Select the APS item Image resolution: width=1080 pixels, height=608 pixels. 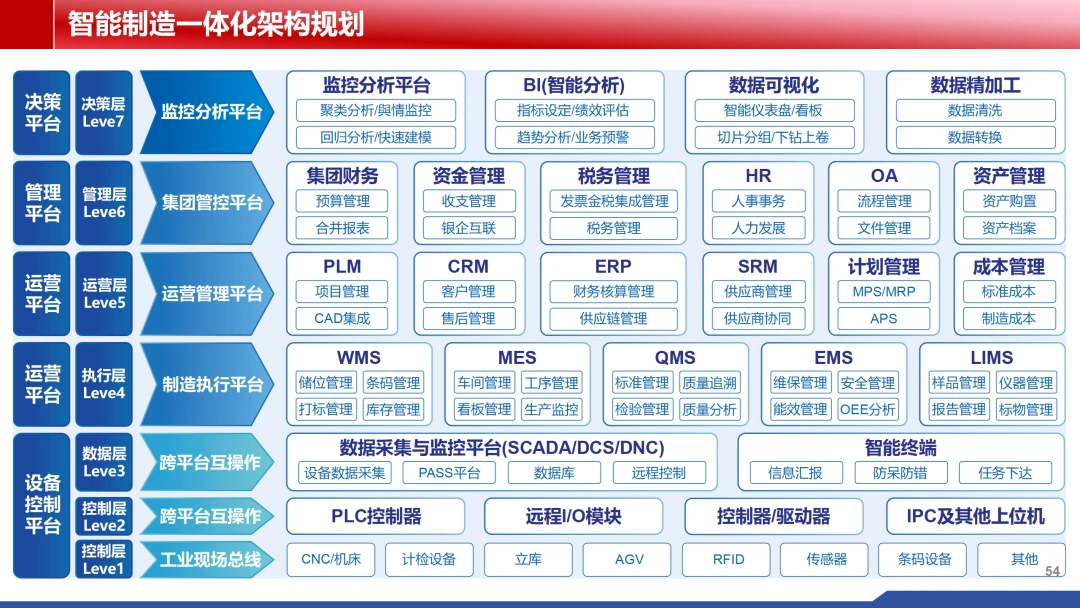point(884,318)
